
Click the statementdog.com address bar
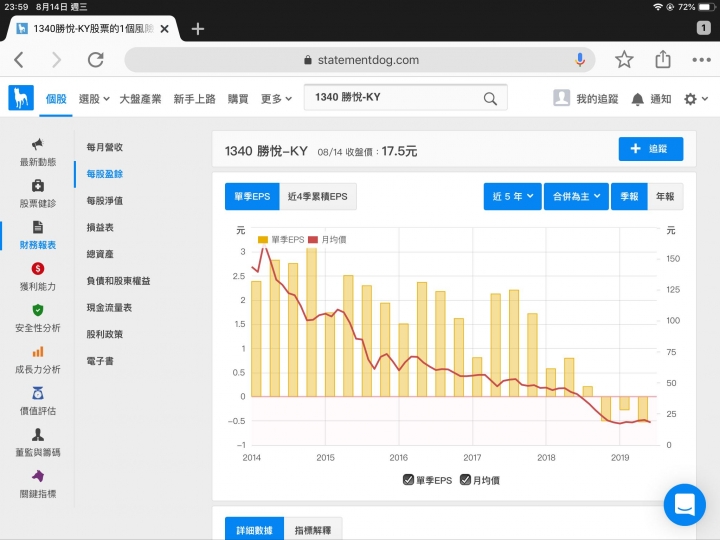pyautogui.click(x=360, y=60)
